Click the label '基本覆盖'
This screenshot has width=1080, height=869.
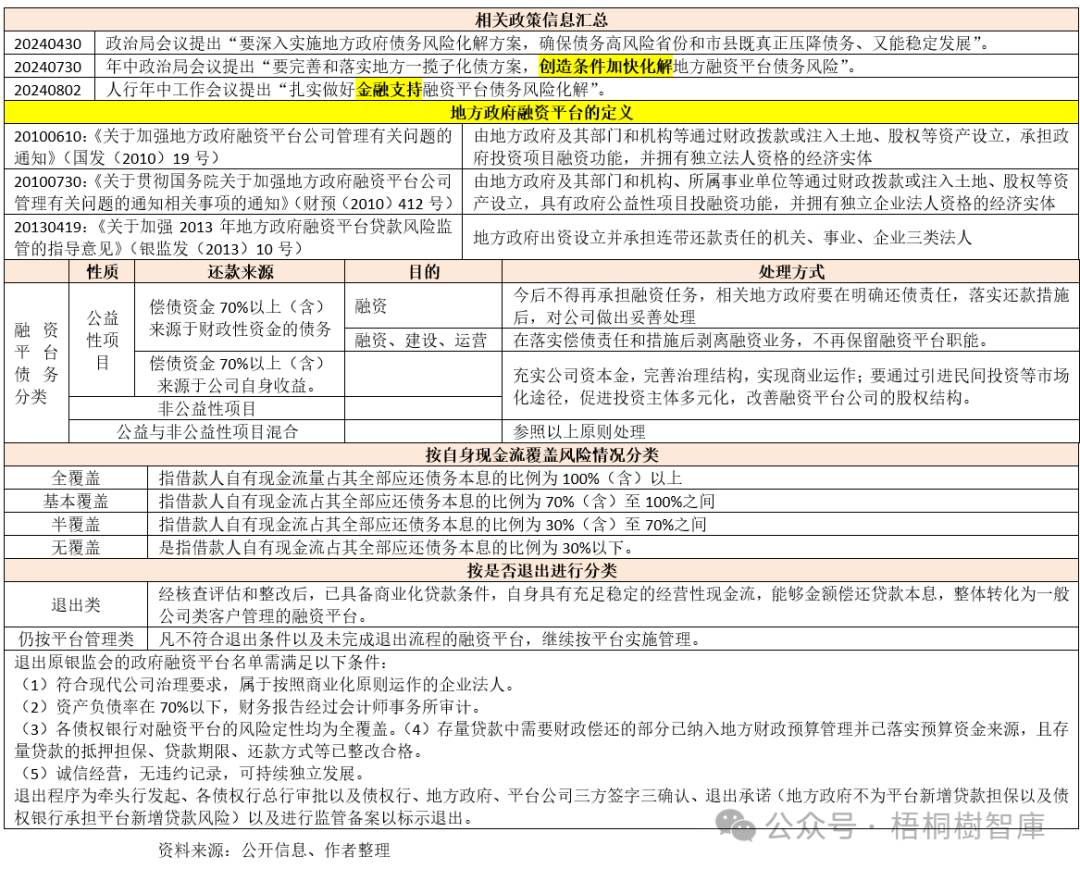point(76,502)
